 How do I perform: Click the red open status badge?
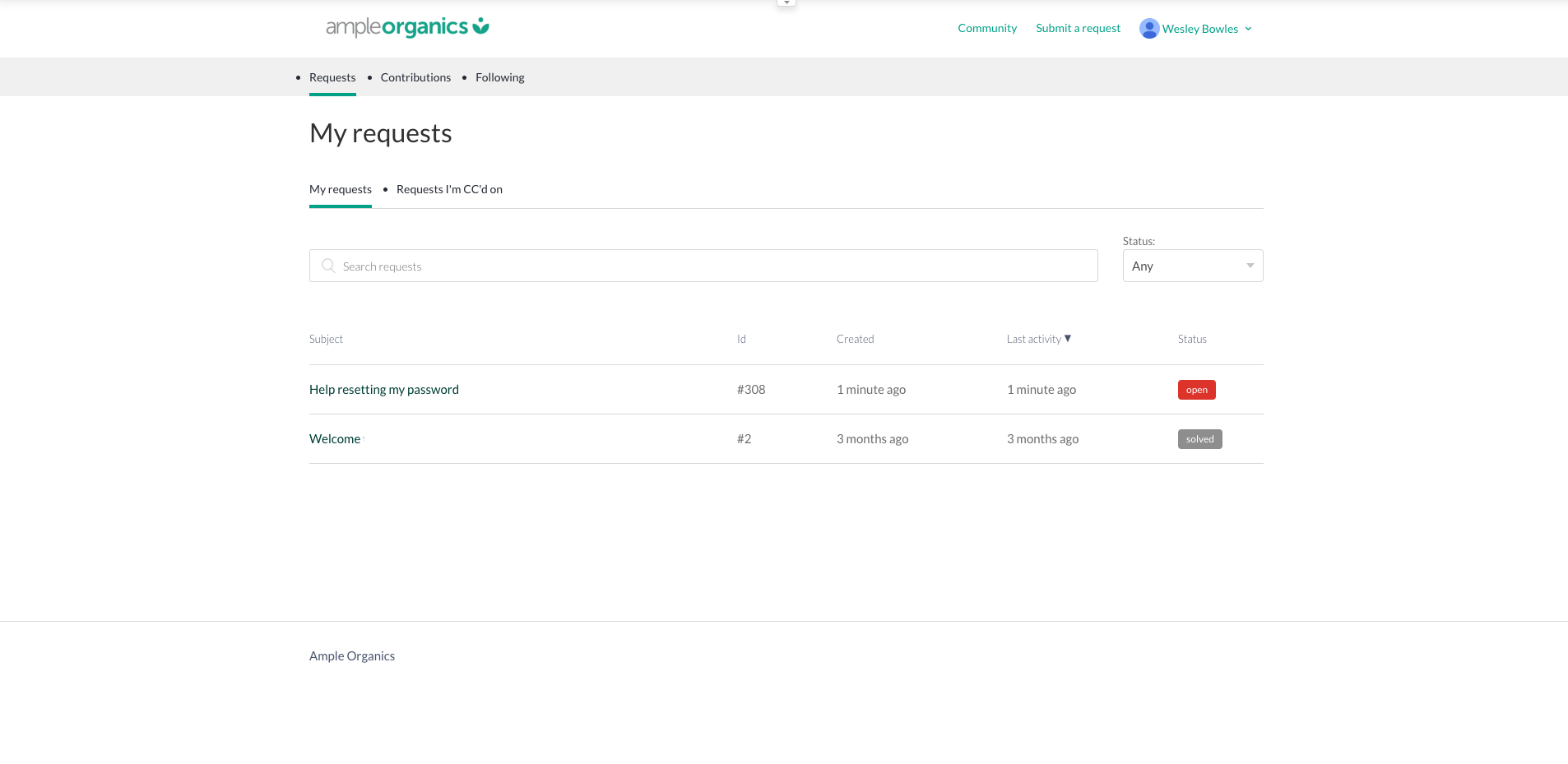point(1196,390)
